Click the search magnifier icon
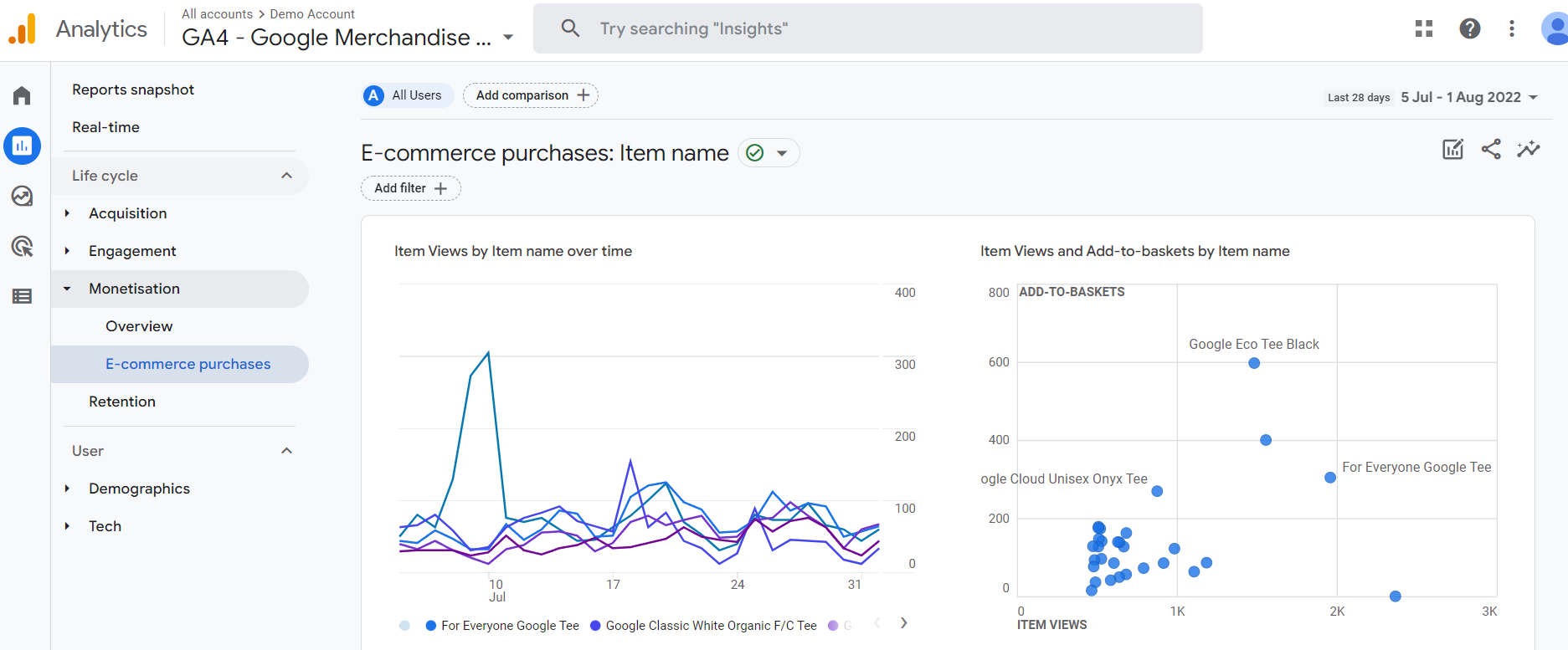 tap(570, 28)
